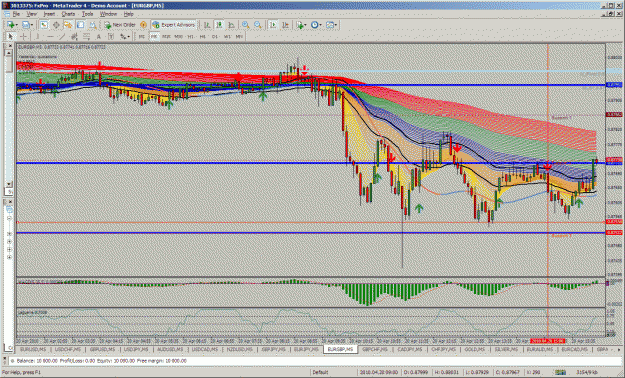This screenshot has height=378, width=625.
Task: Select the horizontal line drawing tool
Action: pos(50,37)
